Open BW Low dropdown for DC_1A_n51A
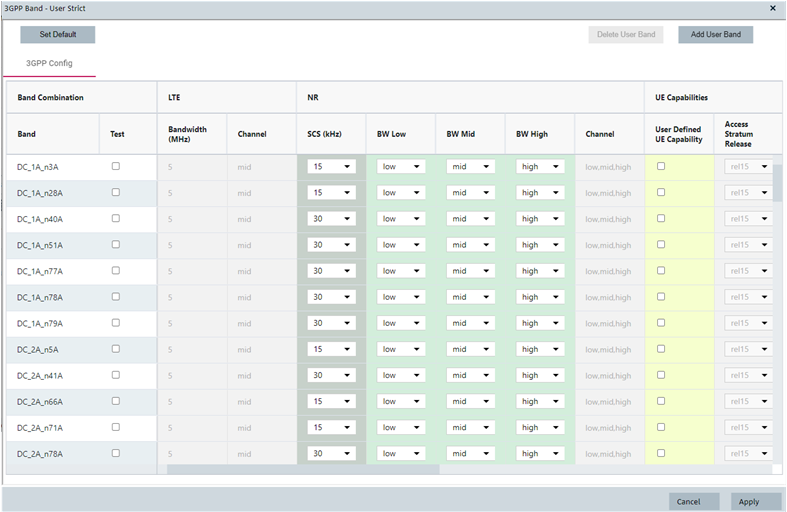The height and width of the screenshot is (512, 787). click(401, 245)
